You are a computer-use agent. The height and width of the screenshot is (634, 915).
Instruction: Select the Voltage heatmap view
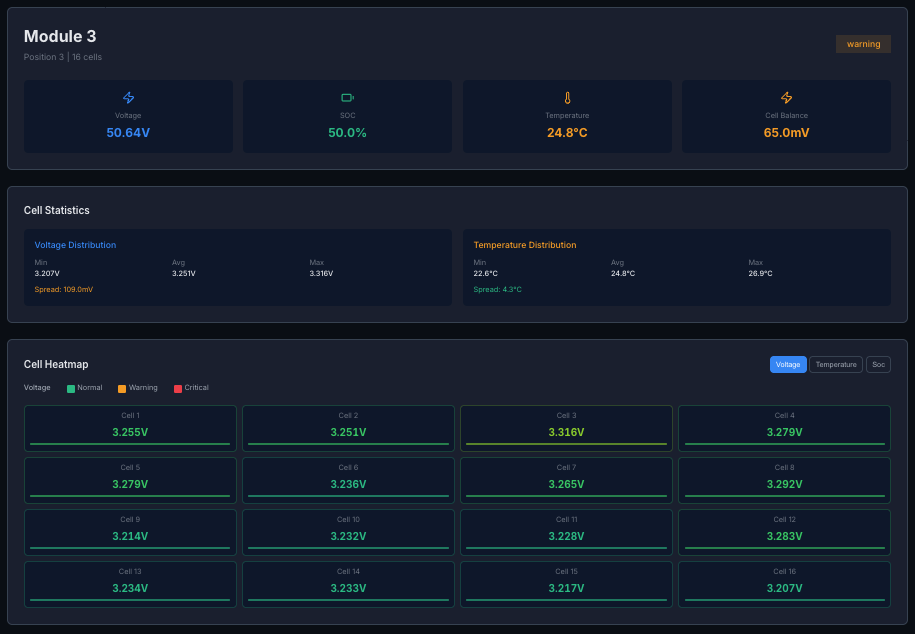pos(788,365)
